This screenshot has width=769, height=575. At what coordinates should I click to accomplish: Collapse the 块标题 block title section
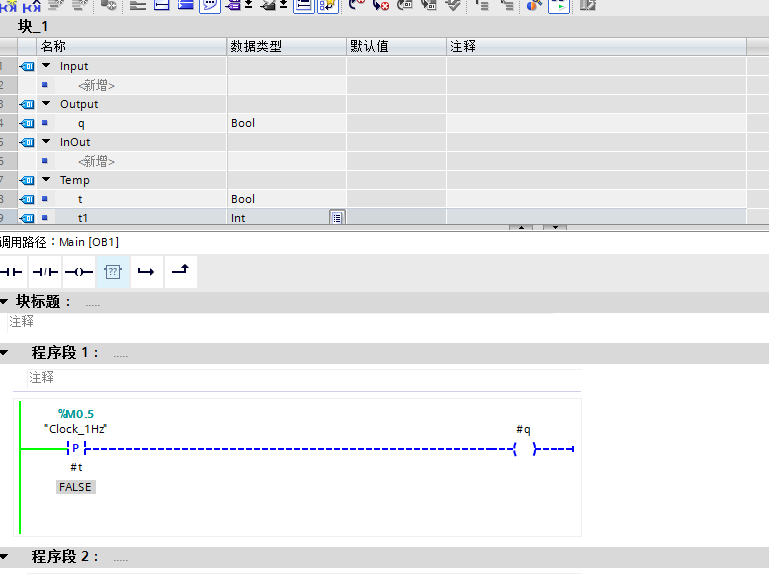pyautogui.click(x=4, y=301)
